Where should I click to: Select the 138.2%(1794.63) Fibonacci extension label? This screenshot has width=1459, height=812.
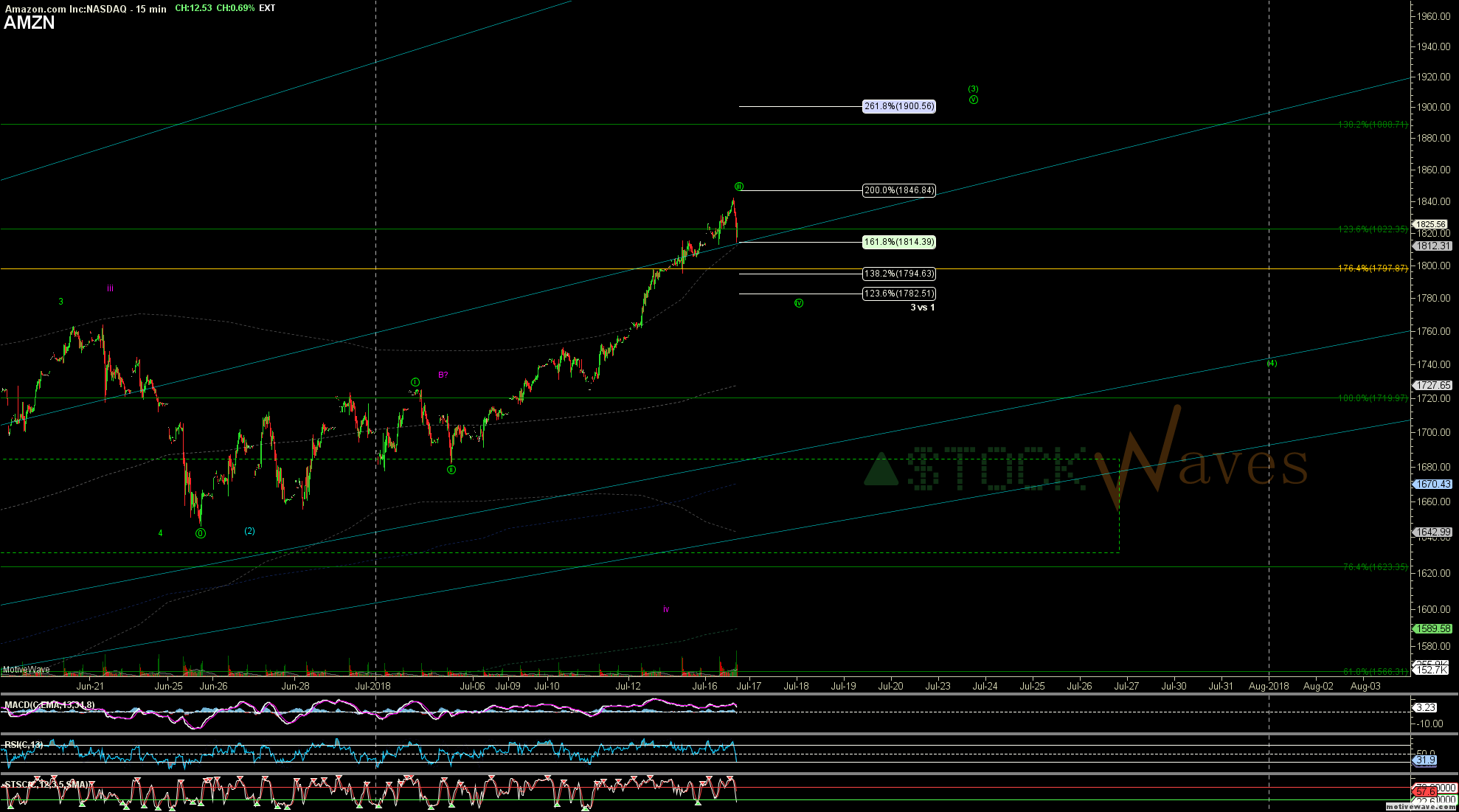[x=899, y=274]
